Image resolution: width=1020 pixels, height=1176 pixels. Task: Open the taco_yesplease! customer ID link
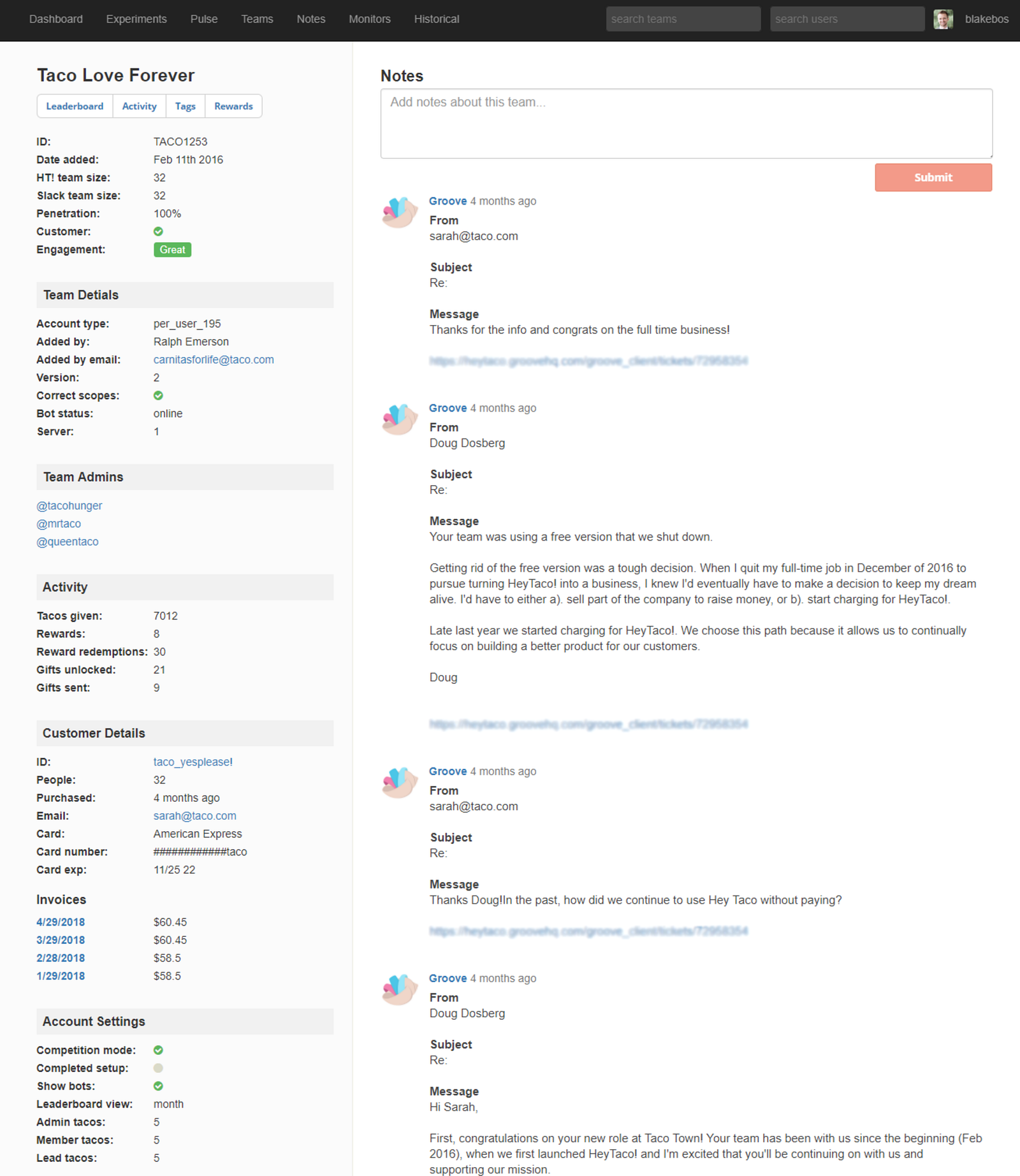pyautogui.click(x=193, y=762)
